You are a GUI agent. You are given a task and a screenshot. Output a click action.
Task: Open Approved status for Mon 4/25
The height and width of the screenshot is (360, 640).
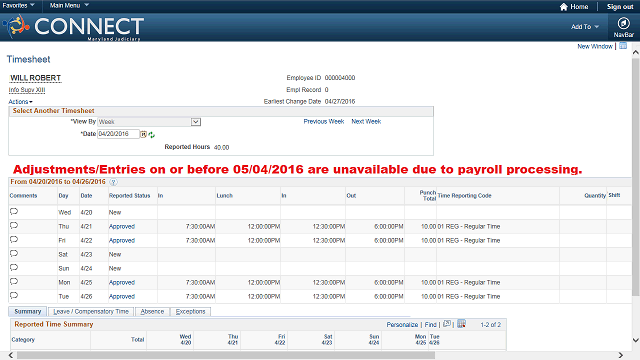click(x=122, y=282)
